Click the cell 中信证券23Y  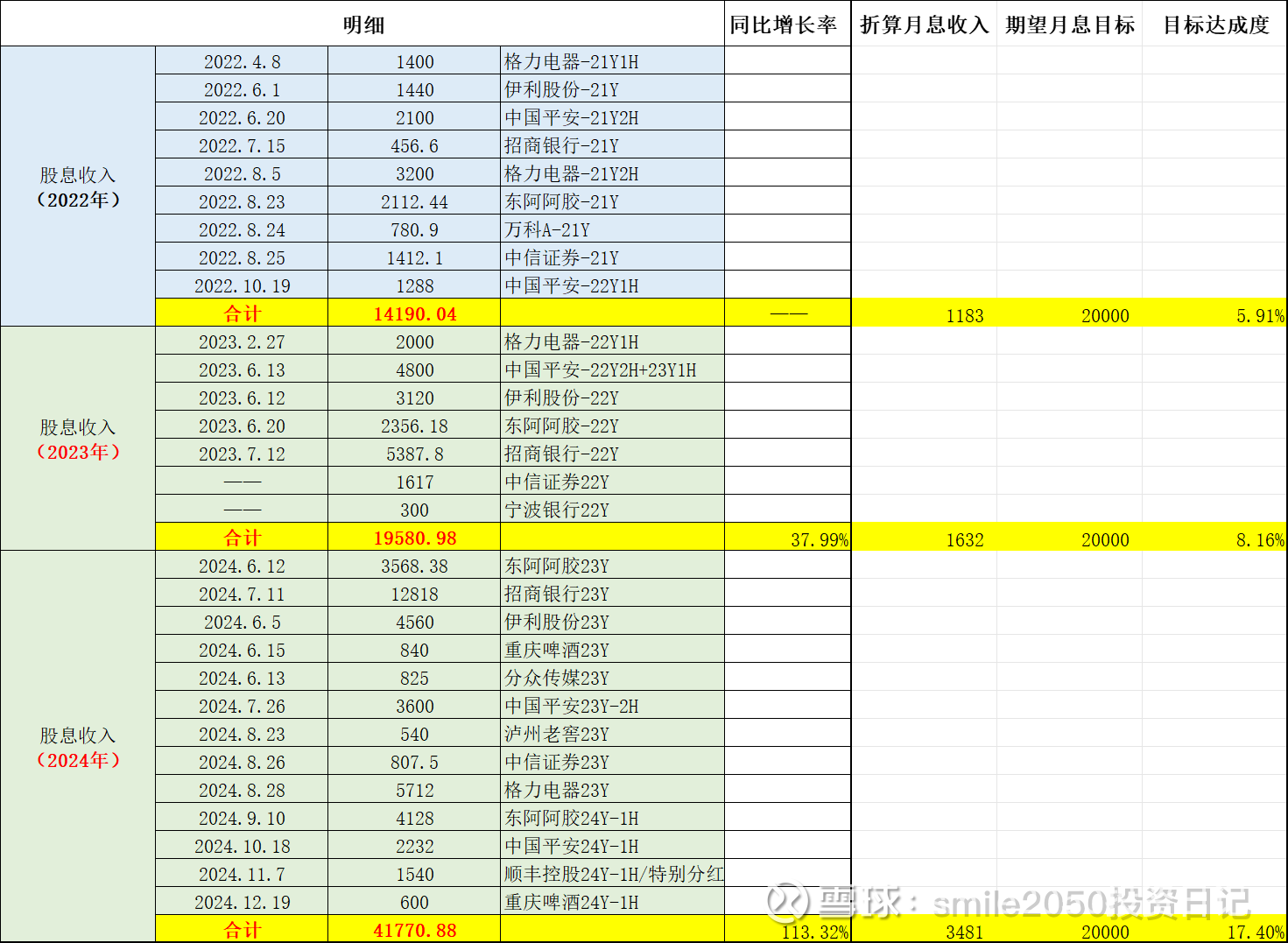click(612, 762)
